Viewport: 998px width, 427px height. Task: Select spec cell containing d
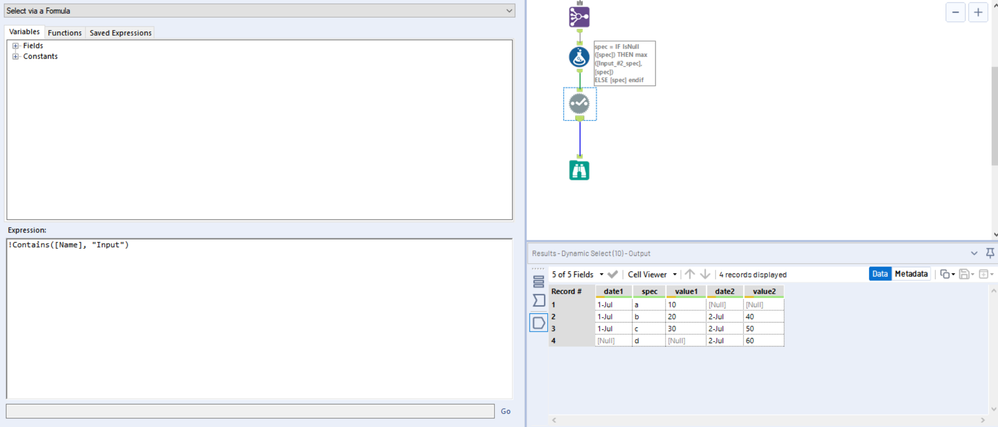pyautogui.click(x=649, y=340)
